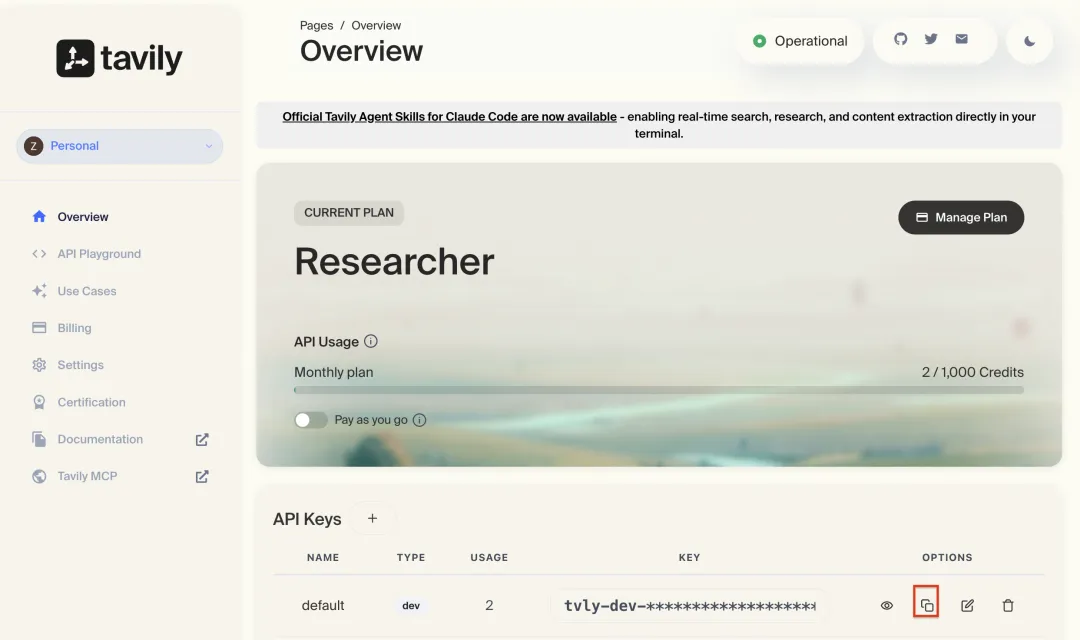
Task: Open Documentation link in sidebar
Action: coord(101,440)
